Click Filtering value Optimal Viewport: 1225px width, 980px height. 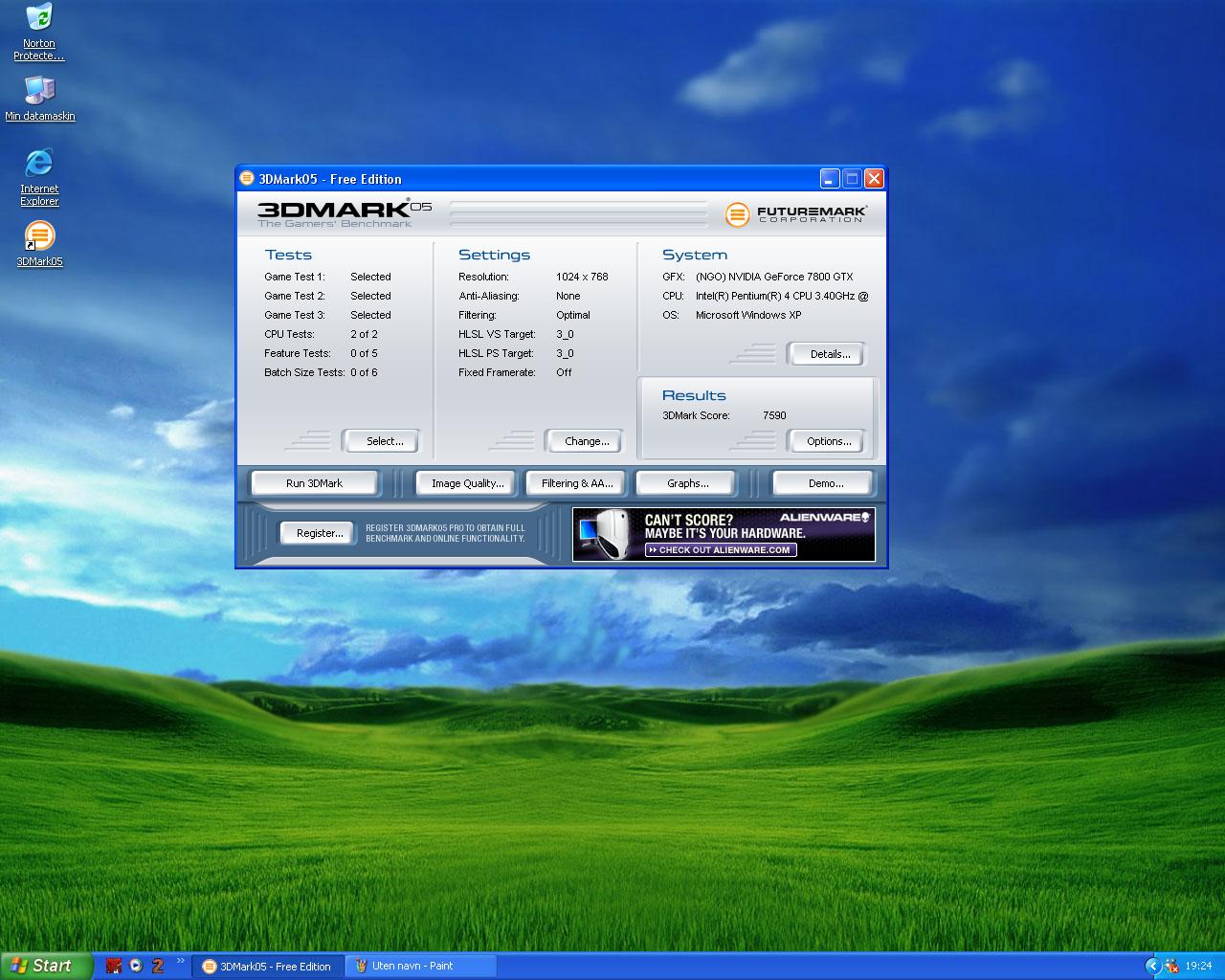click(573, 315)
